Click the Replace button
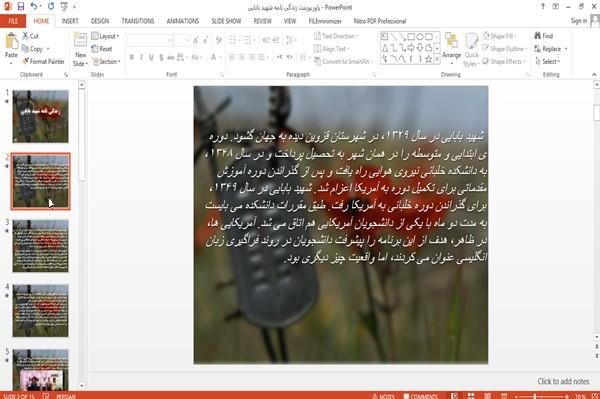This screenshot has height=399, width=600. point(551,49)
